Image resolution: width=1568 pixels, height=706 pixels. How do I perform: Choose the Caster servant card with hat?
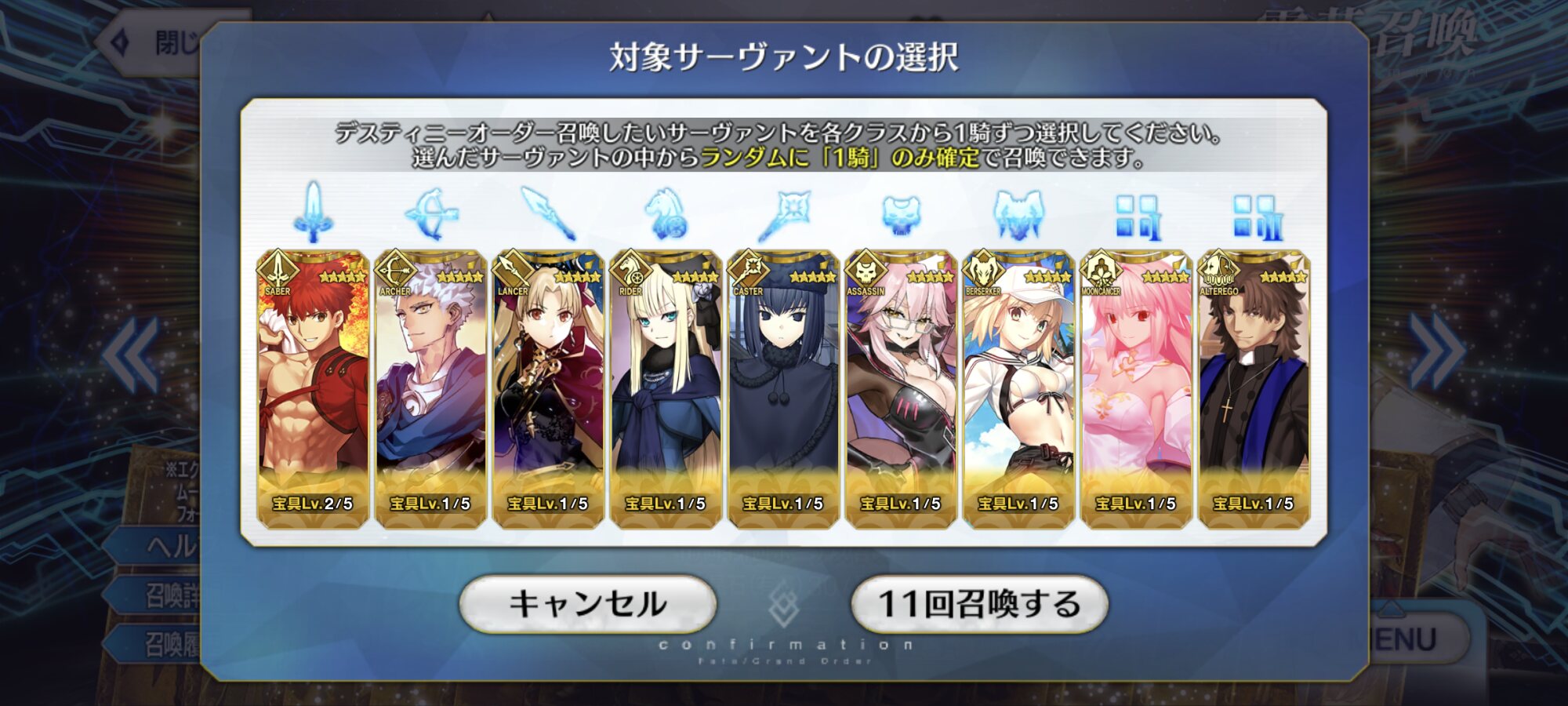(x=783, y=388)
